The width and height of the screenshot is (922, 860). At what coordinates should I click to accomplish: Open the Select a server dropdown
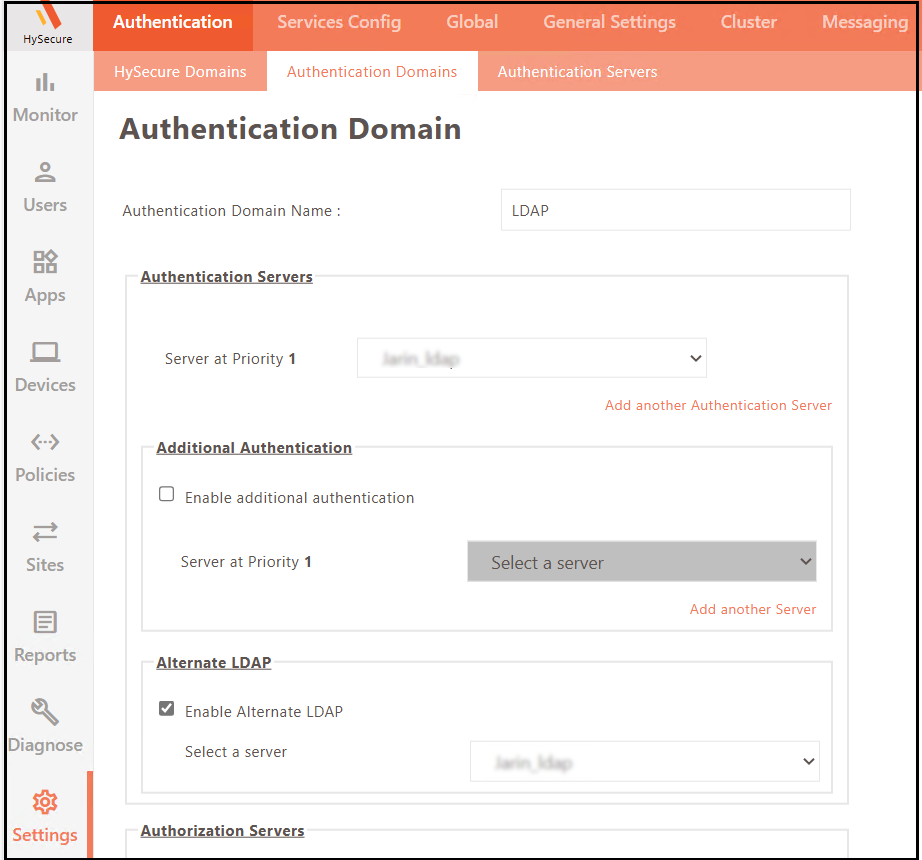641,562
